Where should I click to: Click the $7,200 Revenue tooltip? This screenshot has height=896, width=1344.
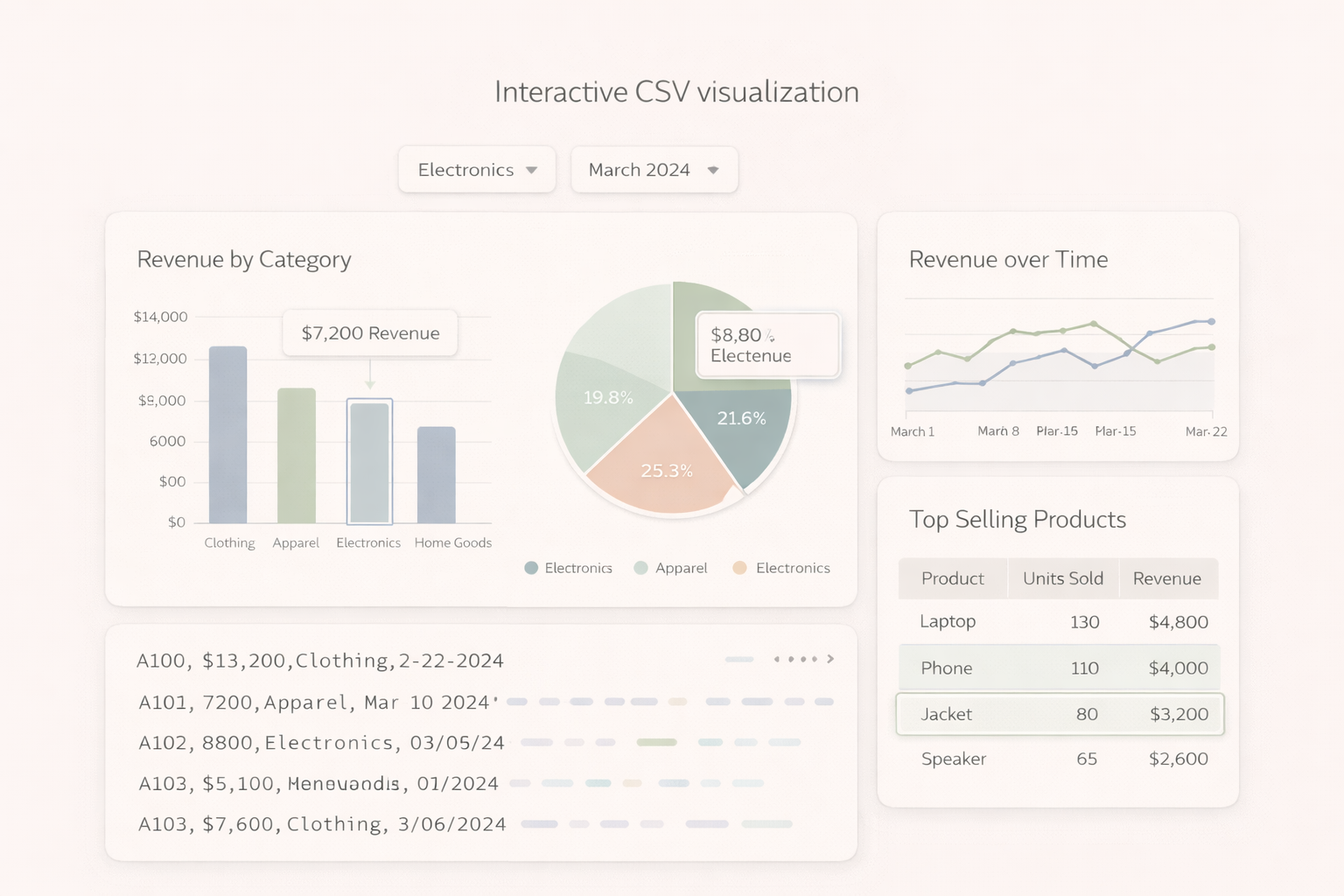370,332
